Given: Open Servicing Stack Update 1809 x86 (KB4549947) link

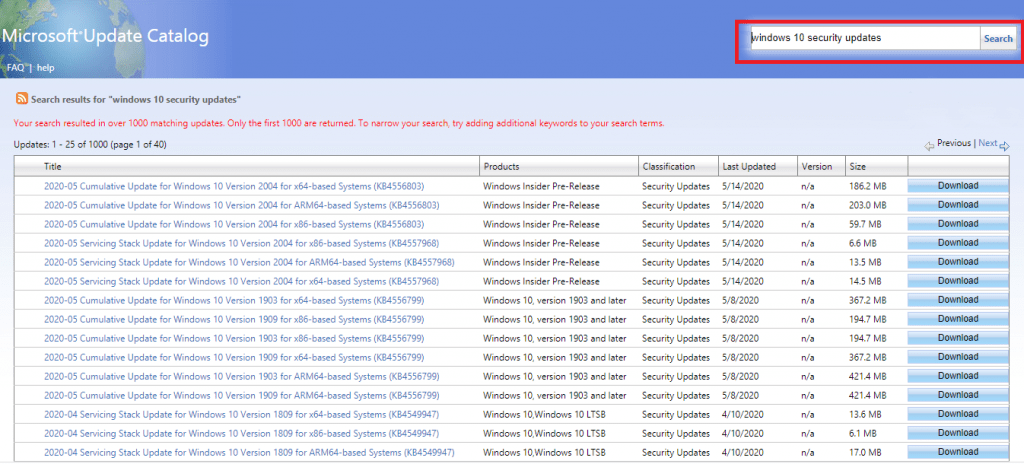Looking at the screenshot, I should point(241,433).
